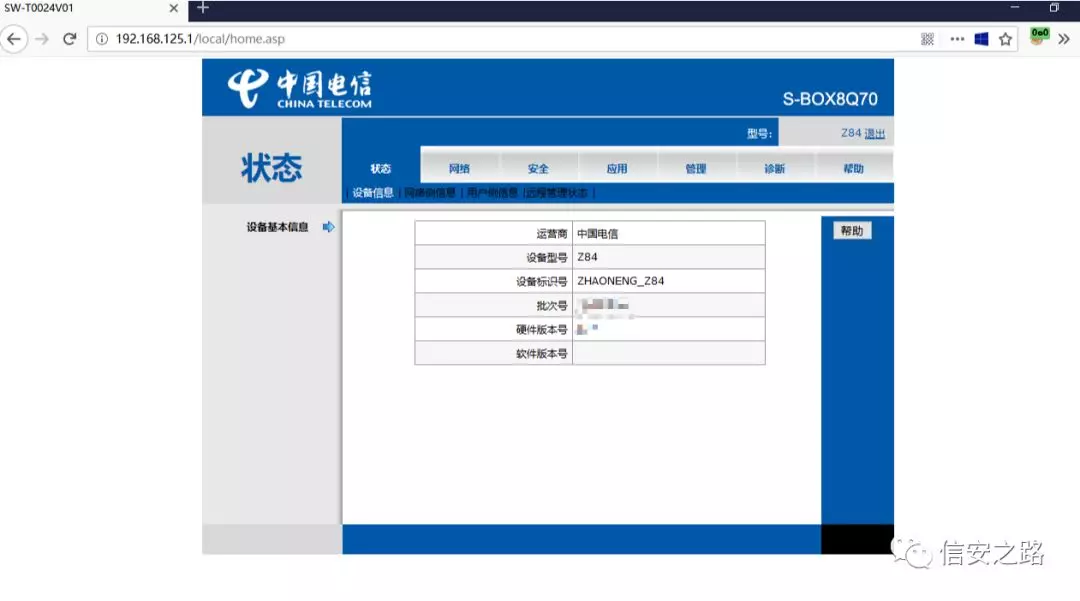Select the ZHAONENG_Z84 identifier value
This screenshot has width=1080, height=601.
(621, 281)
